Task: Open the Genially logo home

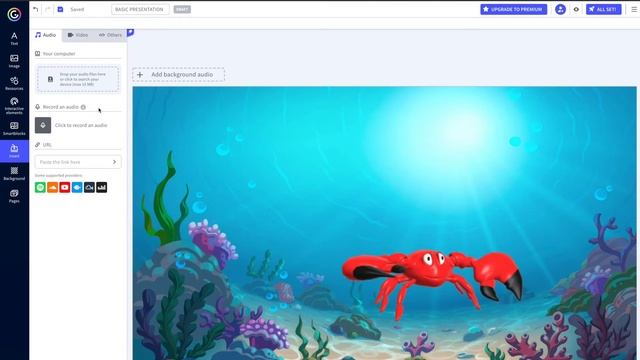Action: coord(14,14)
